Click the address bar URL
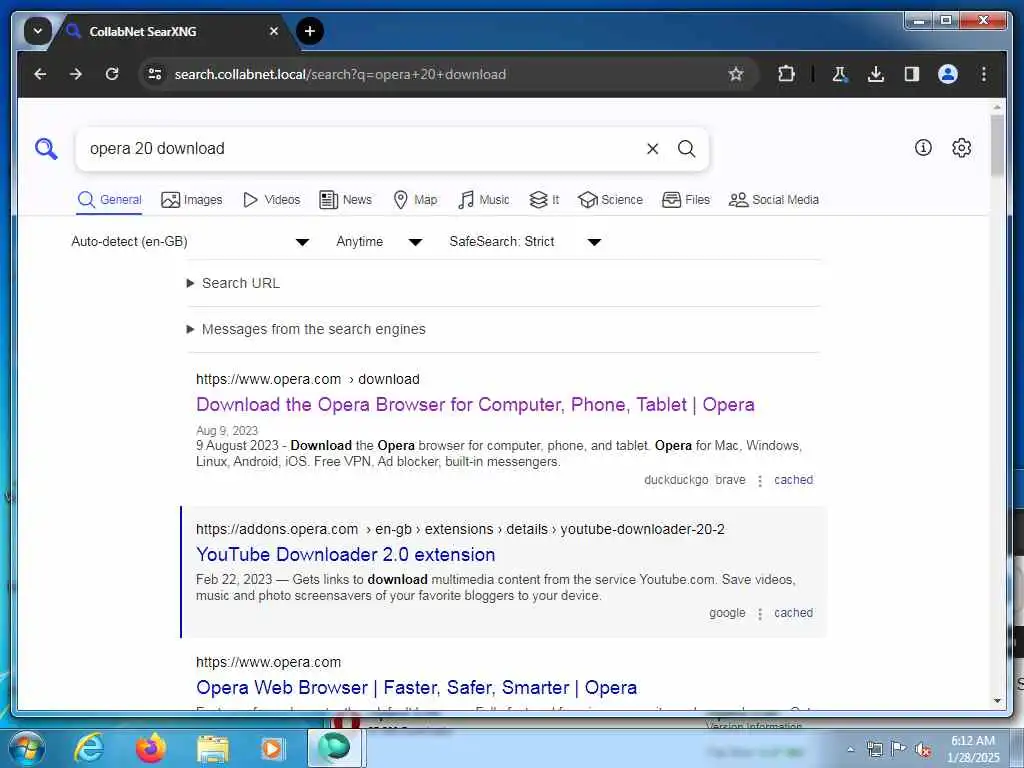Screen dimensions: 1024x768 click(340, 74)
